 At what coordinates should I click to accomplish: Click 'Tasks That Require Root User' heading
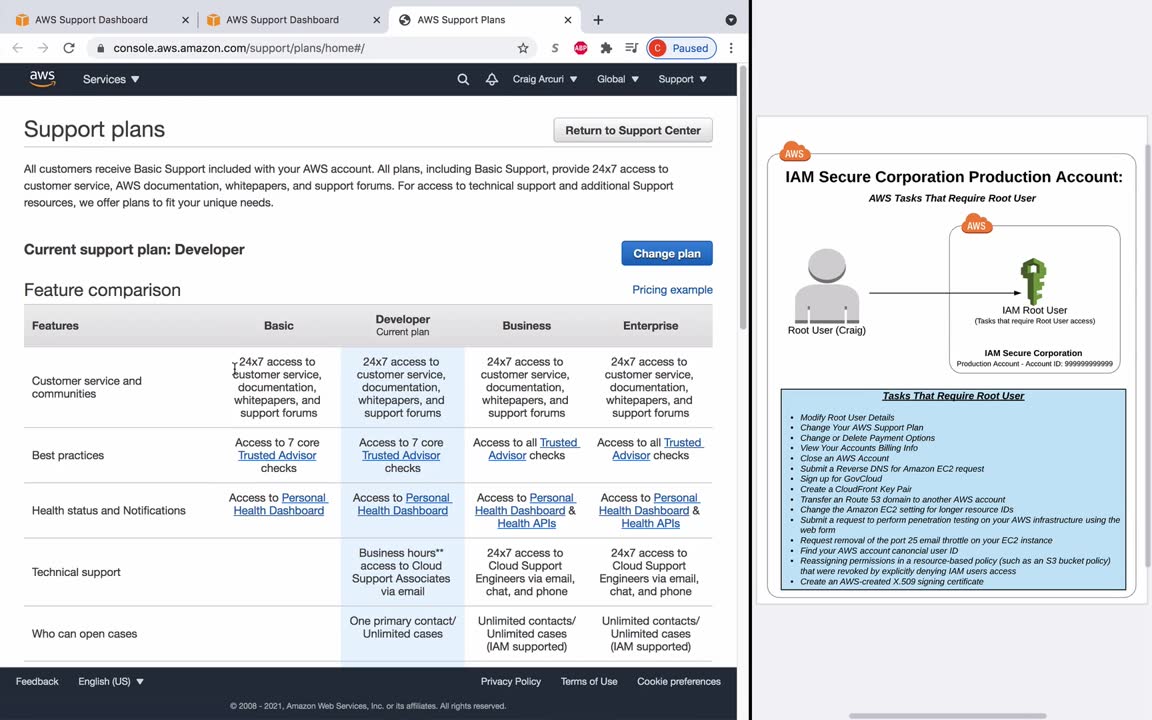point(953,396)
